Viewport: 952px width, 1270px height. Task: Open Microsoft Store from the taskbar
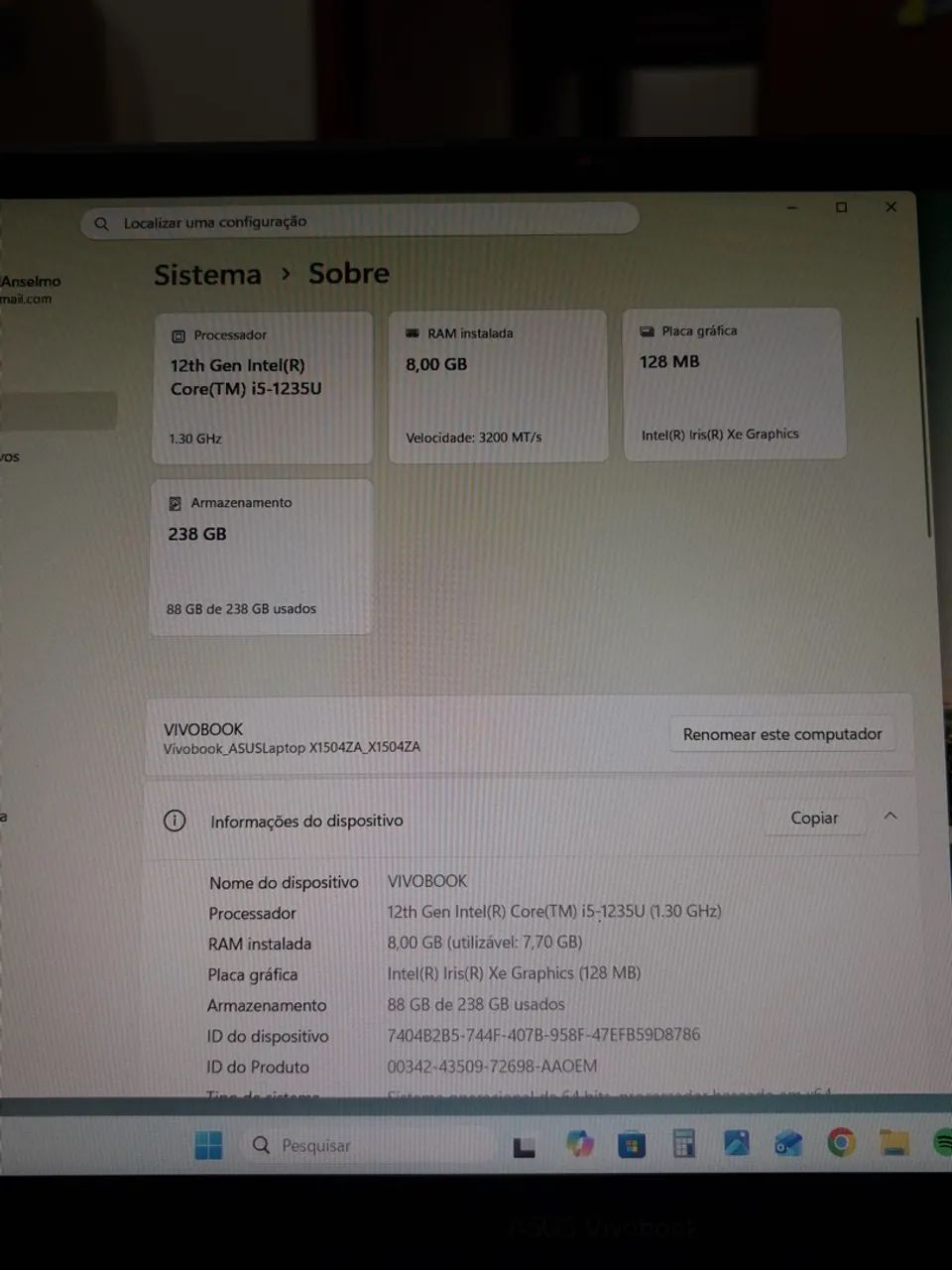pos(632,1146)
